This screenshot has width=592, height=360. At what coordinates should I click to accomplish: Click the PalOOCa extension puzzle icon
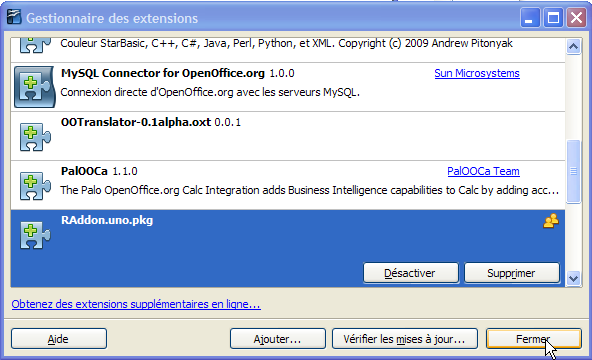[x=35, y=186]
